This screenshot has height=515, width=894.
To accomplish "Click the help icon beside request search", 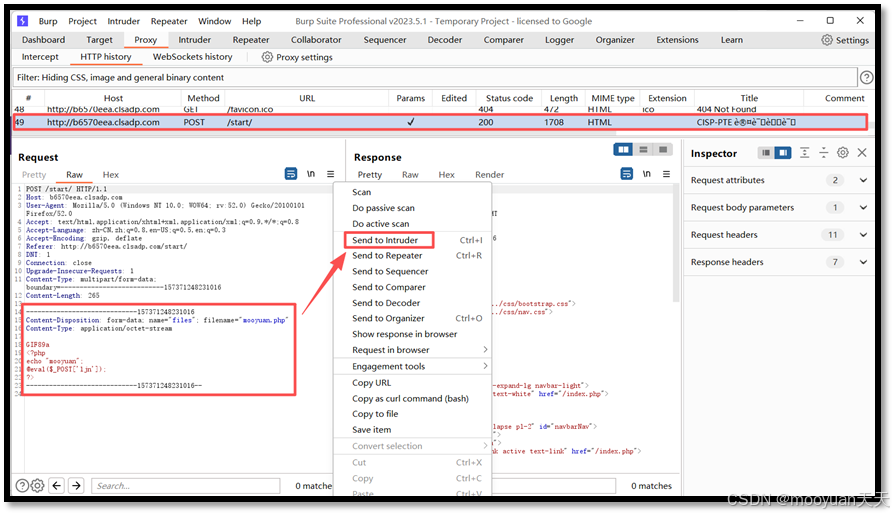I will pyautogui.click(x=22, y=486).
